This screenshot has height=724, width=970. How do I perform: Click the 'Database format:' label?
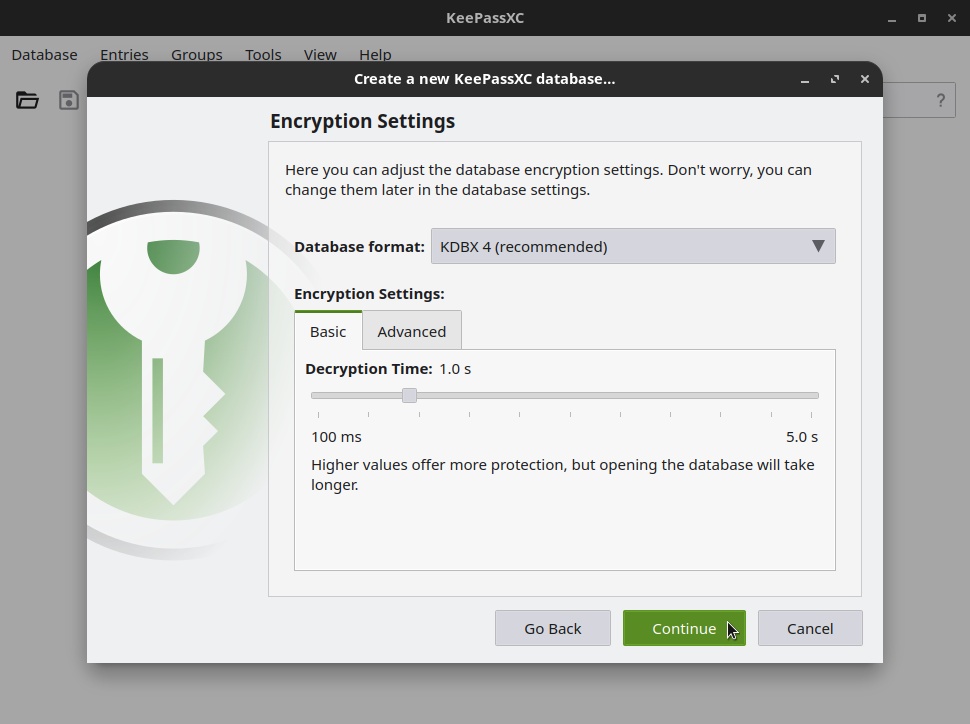click(359, 246)
